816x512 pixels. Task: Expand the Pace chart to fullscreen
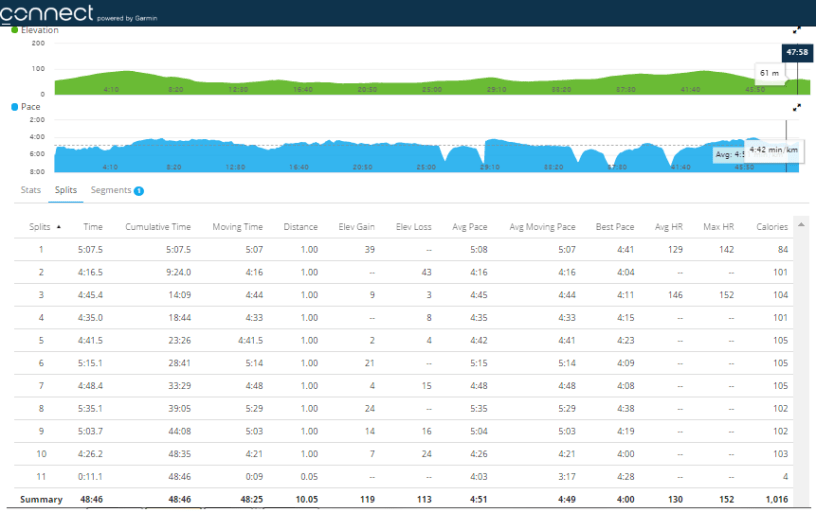pos(797,107)
